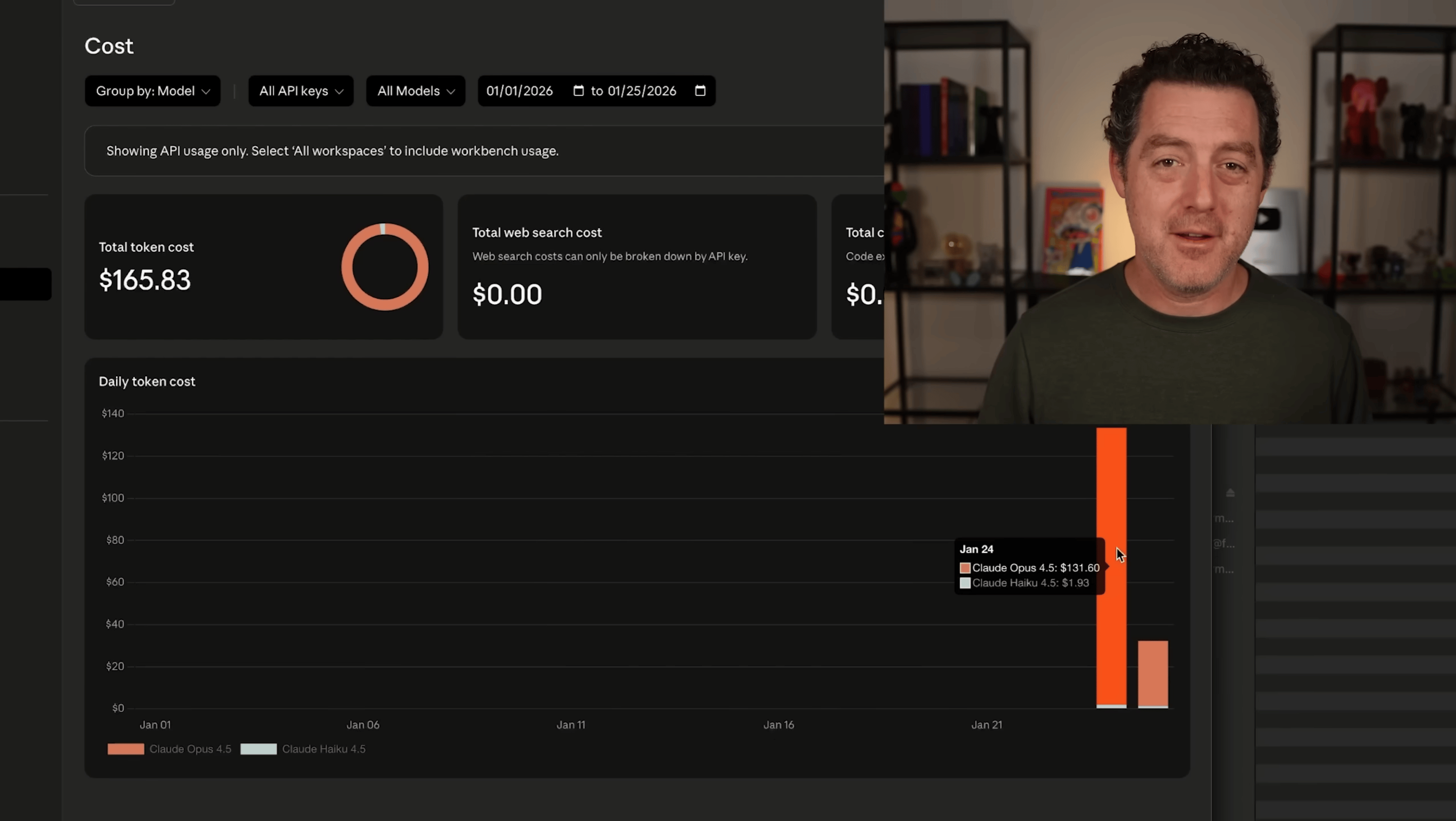Viewport: 1456px width, 821px height.
Task: Select the highlighted black sidebar menu item
Action: 25,284
